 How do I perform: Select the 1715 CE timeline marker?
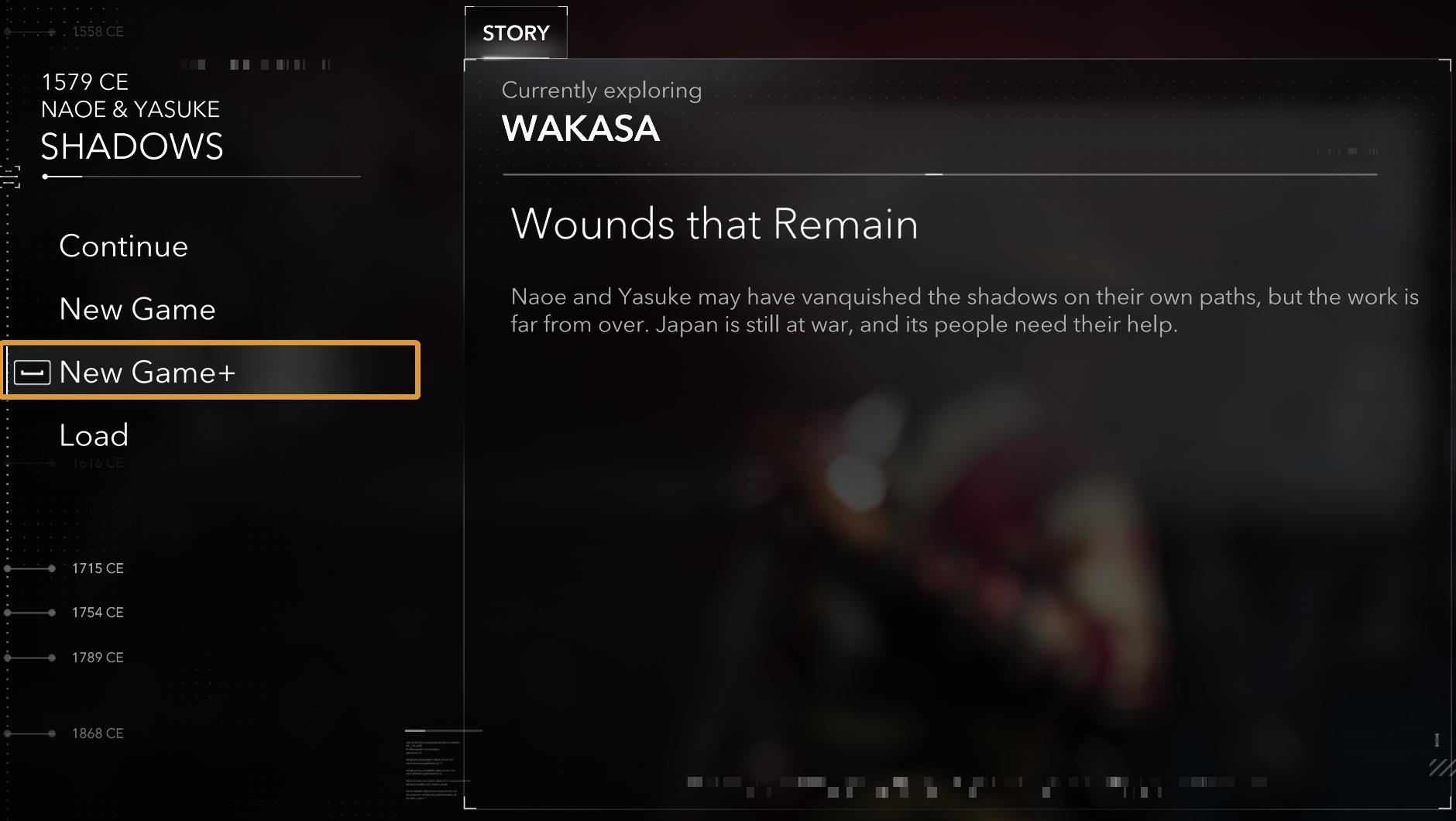(98, 569)
